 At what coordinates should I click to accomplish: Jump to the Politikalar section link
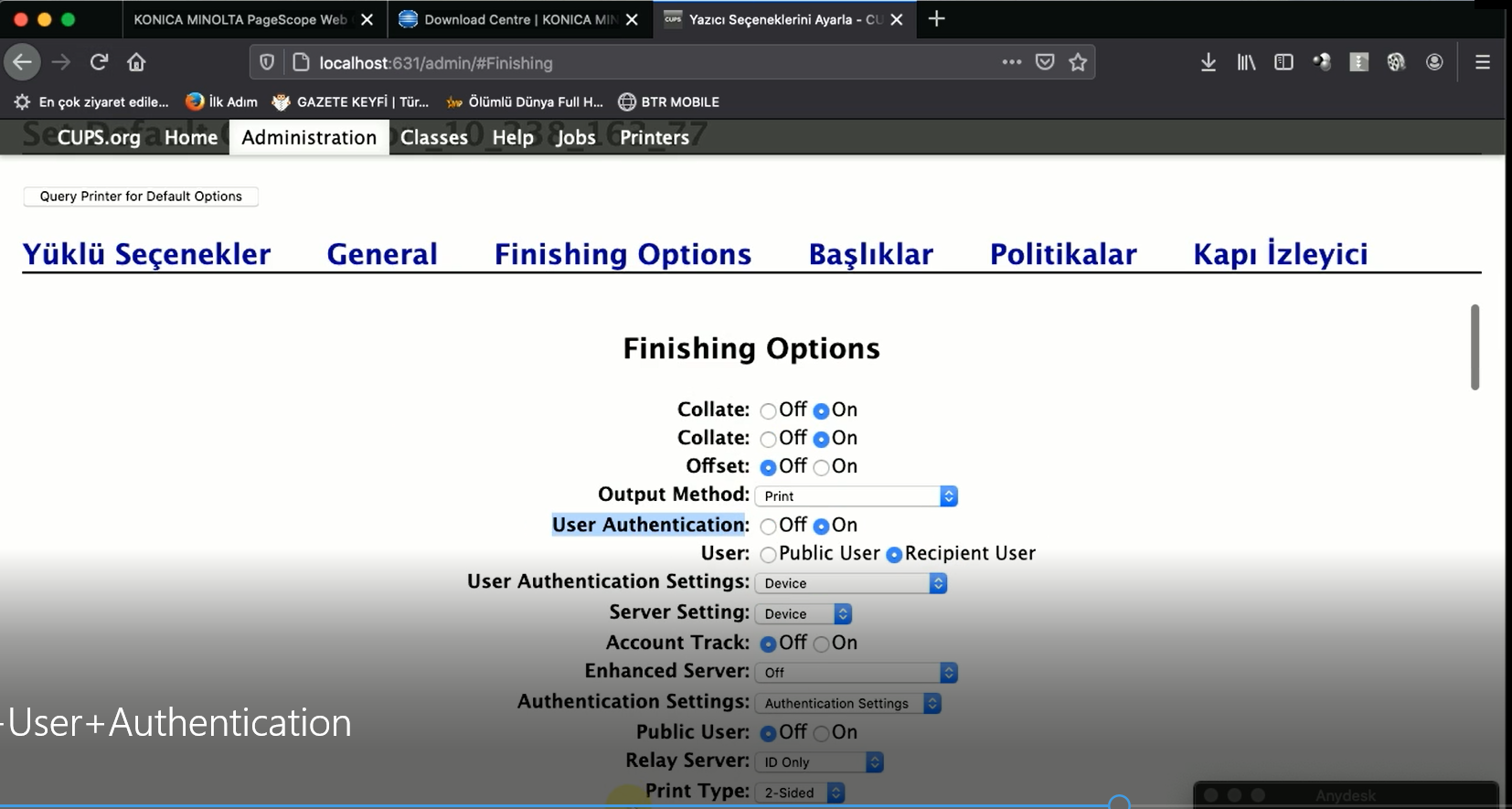[x=1062, y=254]
